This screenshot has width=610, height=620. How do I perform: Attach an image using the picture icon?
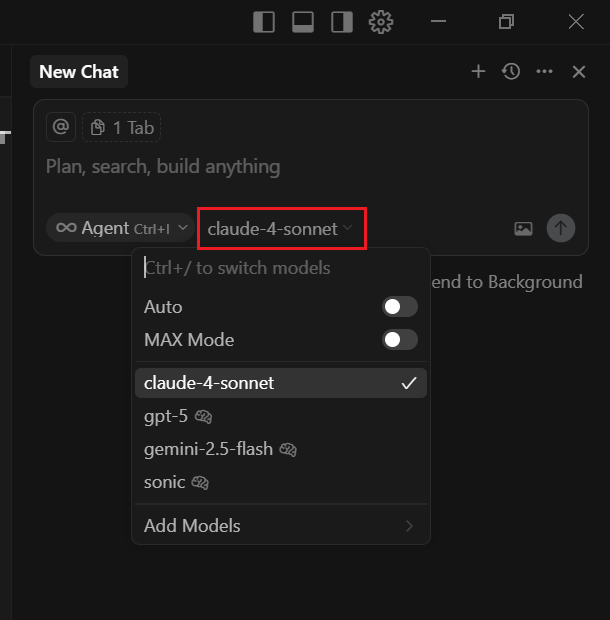point(523,229)
